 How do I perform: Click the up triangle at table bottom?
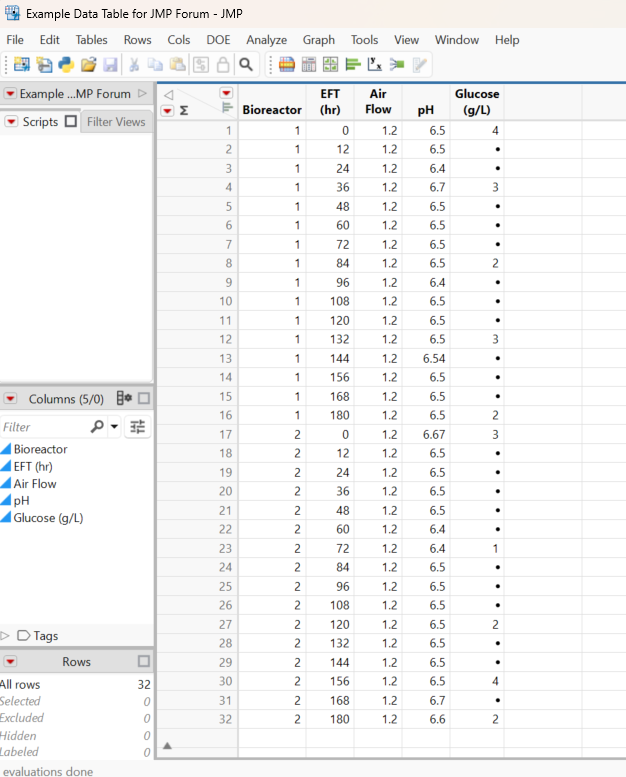tap(168, 745)
